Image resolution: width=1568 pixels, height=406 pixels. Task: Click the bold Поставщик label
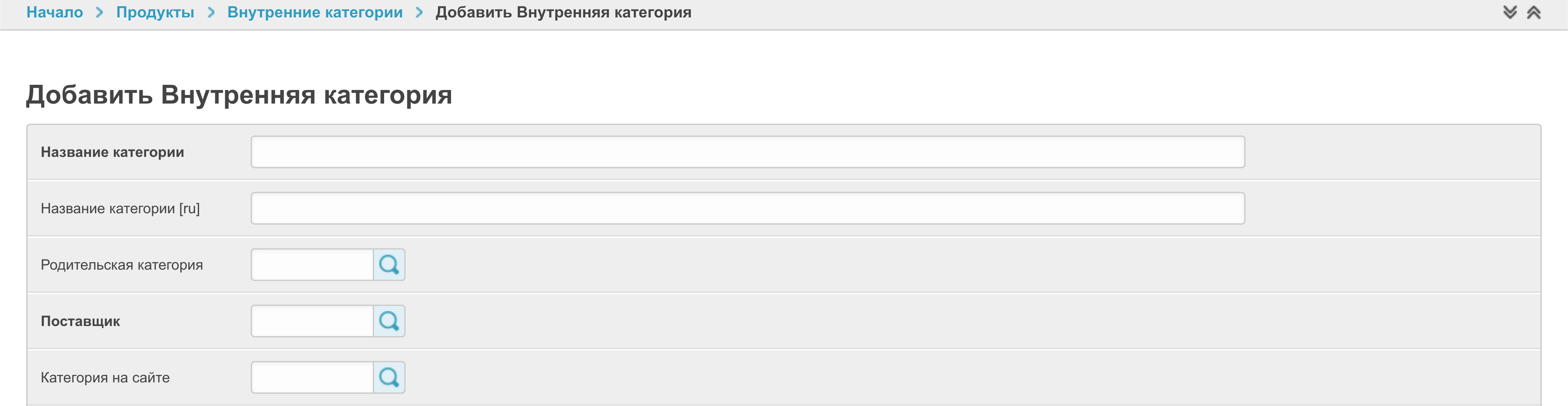(x=80, y=321)
